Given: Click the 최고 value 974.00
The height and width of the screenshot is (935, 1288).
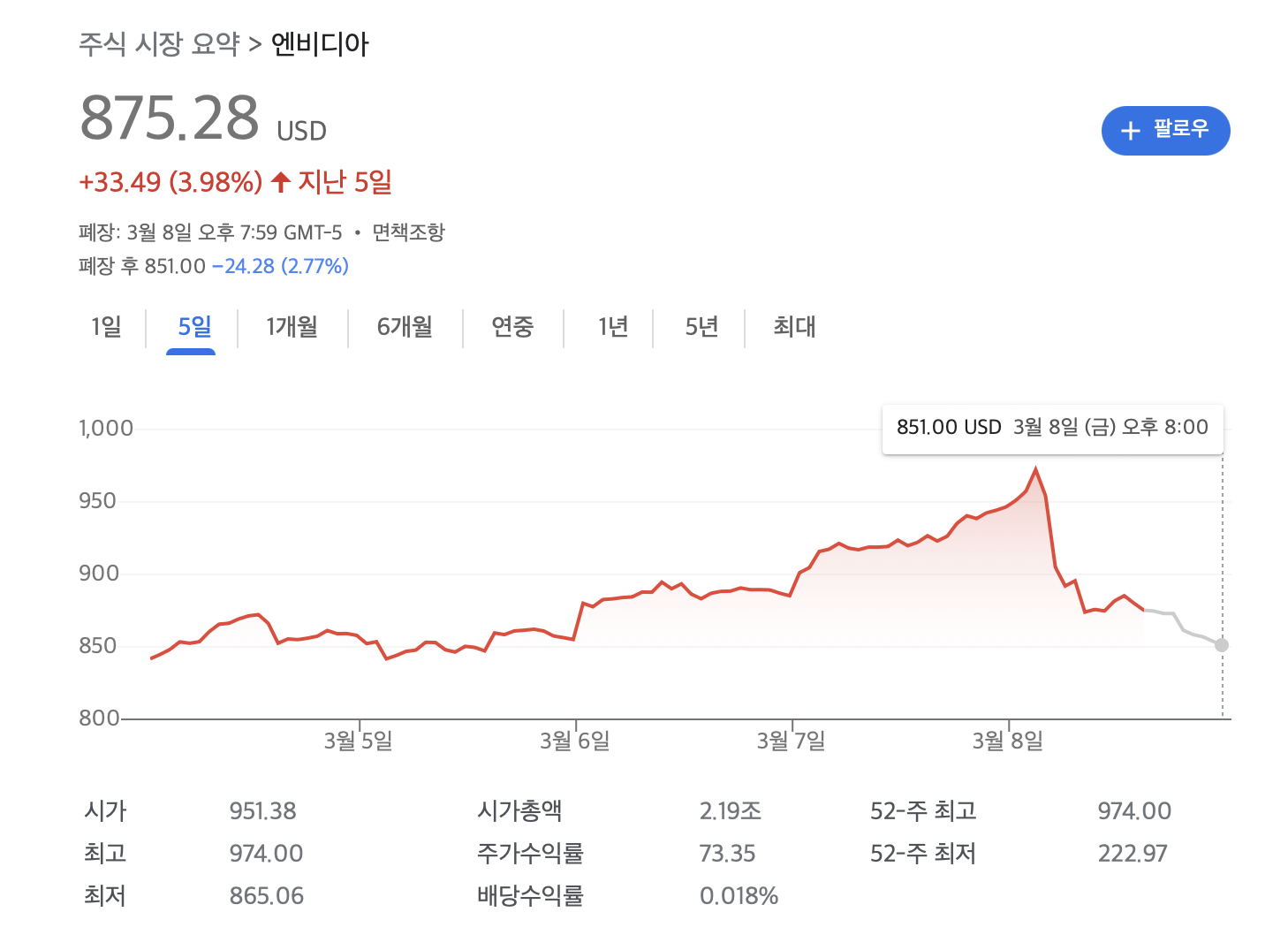Looking at the screenshot, I should tap(266, 854).
